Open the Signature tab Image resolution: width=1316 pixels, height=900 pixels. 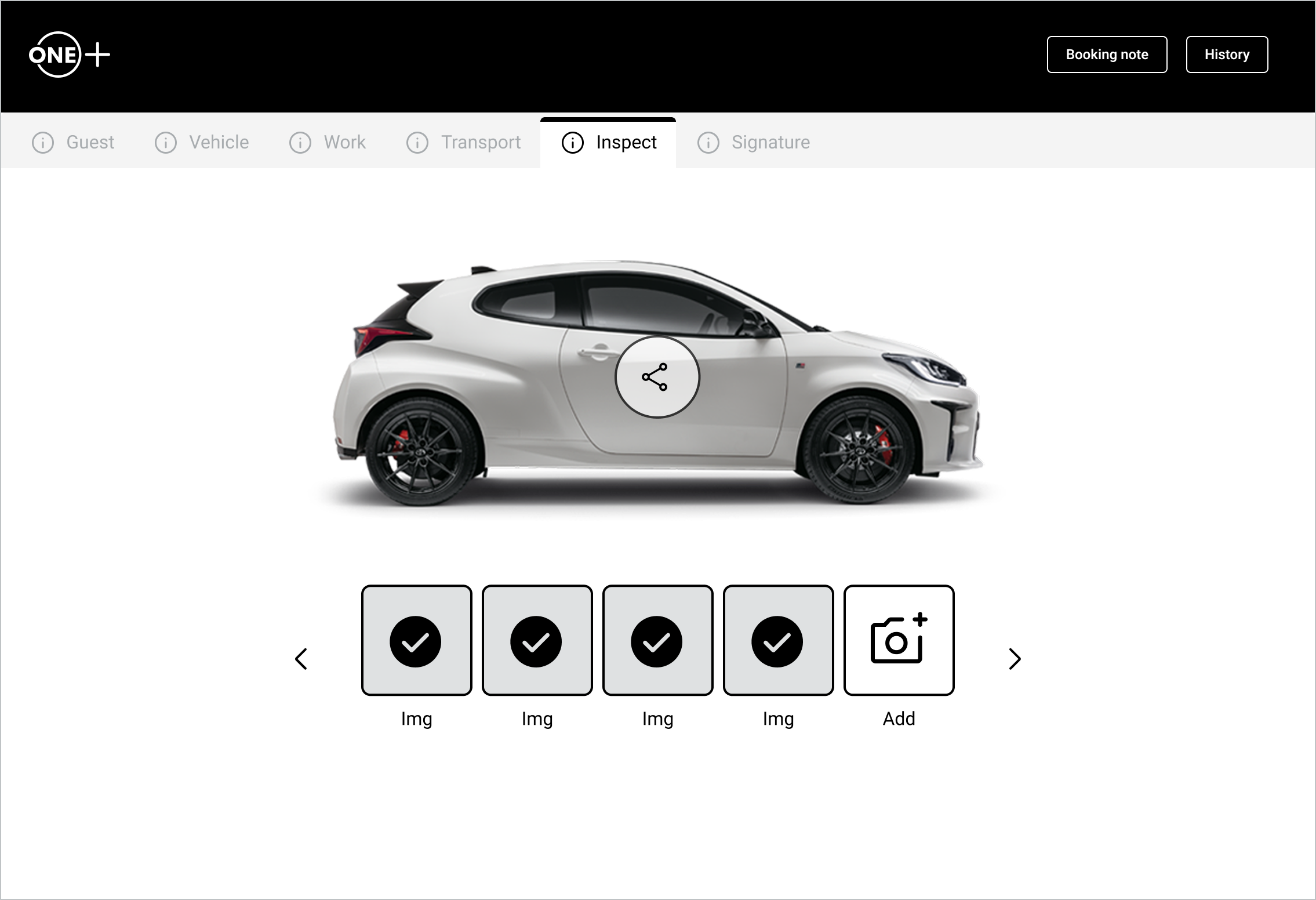pos(770,143)
